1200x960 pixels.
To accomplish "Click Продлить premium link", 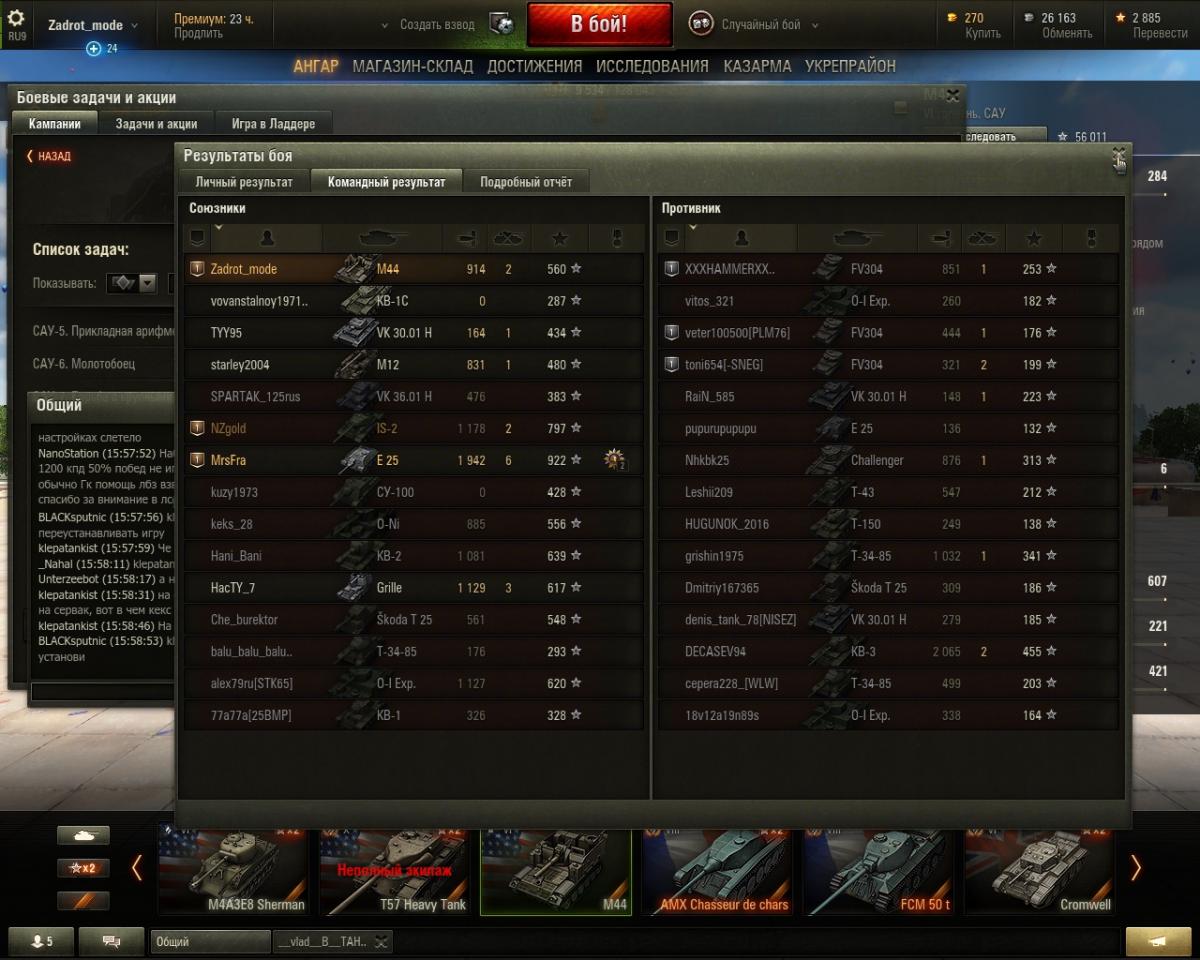I will (198, 33).
